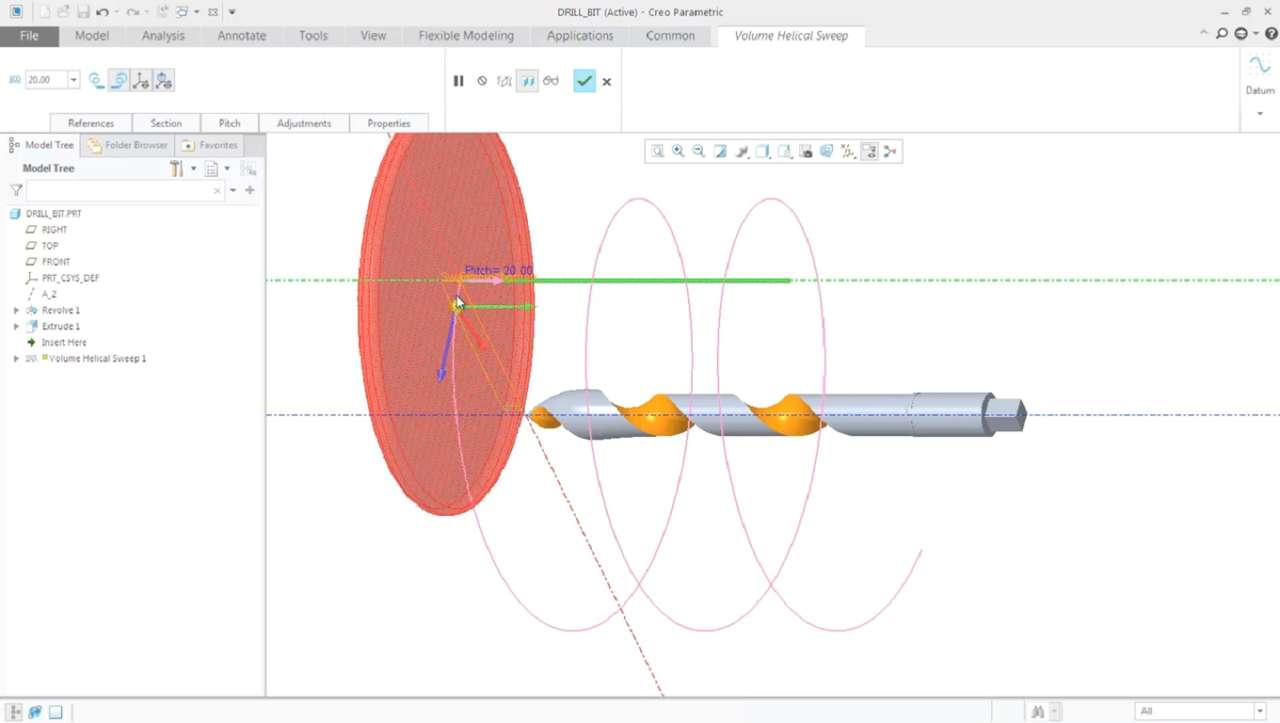Screen dimensions: 1280x723
Task: Expand the Revolve 1 tree node
Action: (x=16, y=311)
